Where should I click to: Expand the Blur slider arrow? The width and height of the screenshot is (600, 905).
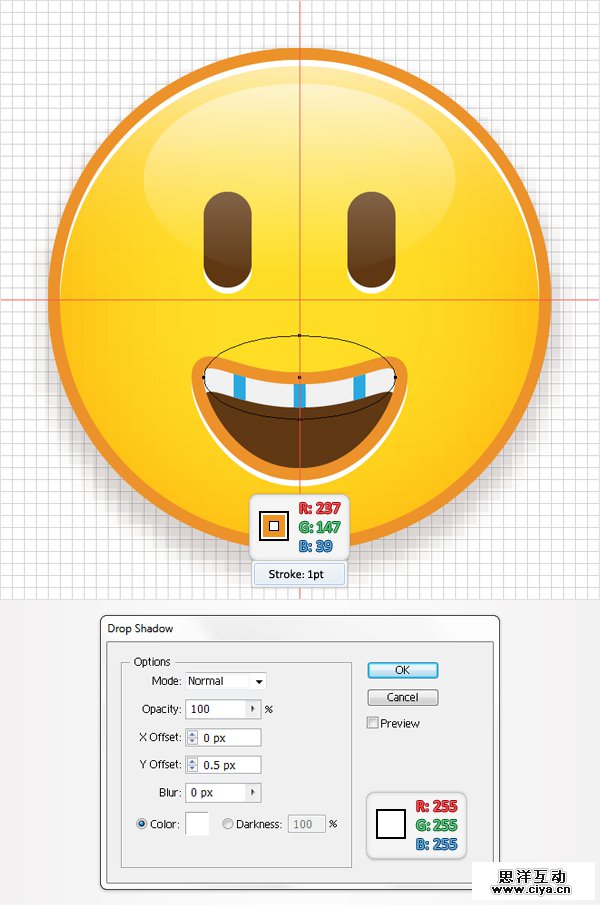(254, 792)
